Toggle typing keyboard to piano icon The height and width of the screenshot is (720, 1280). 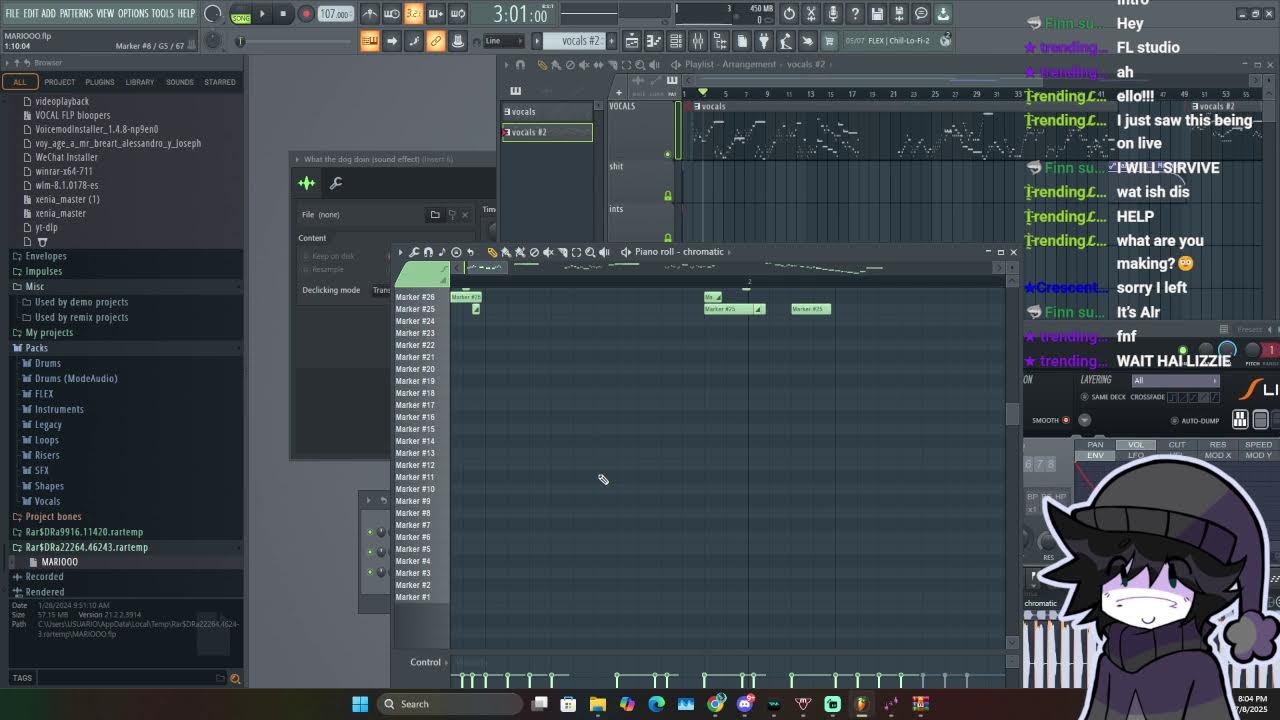coord(370,41)
